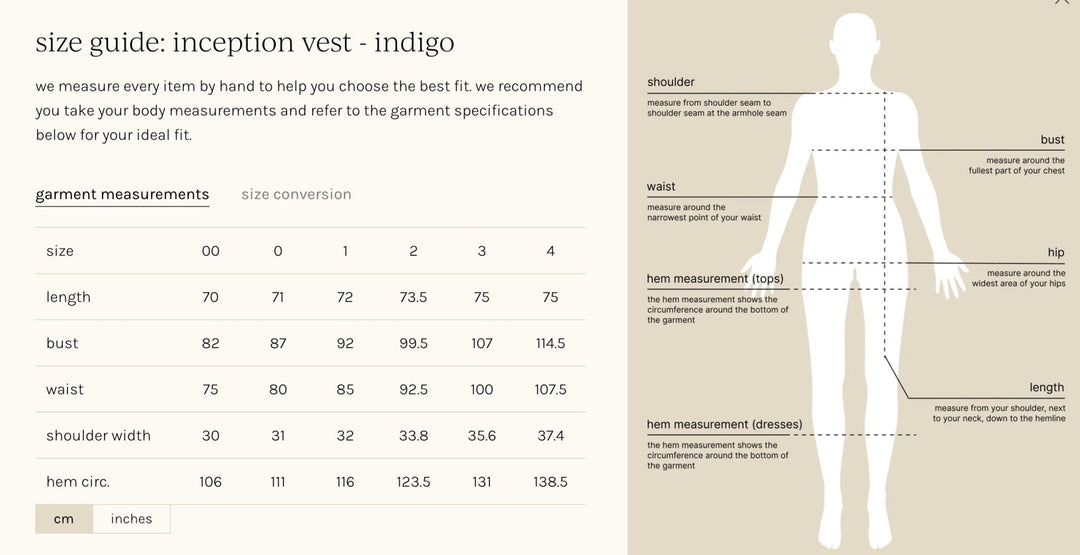1080x555 pixels.
Task: Toggle units to cm
Action: tap(63, 519)
